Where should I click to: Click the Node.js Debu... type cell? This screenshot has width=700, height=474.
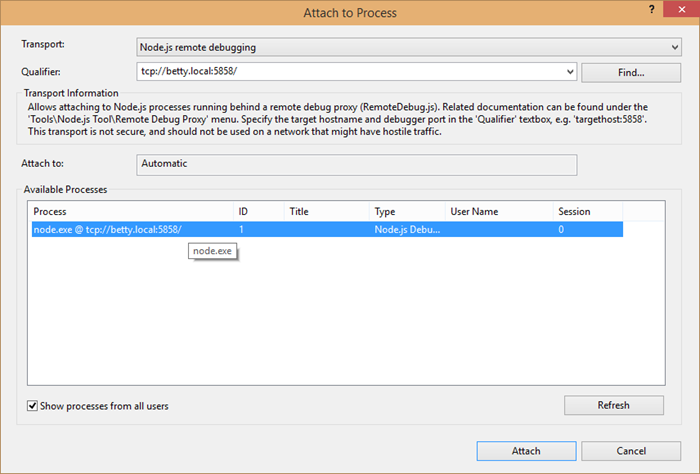(x=405, y=230)
